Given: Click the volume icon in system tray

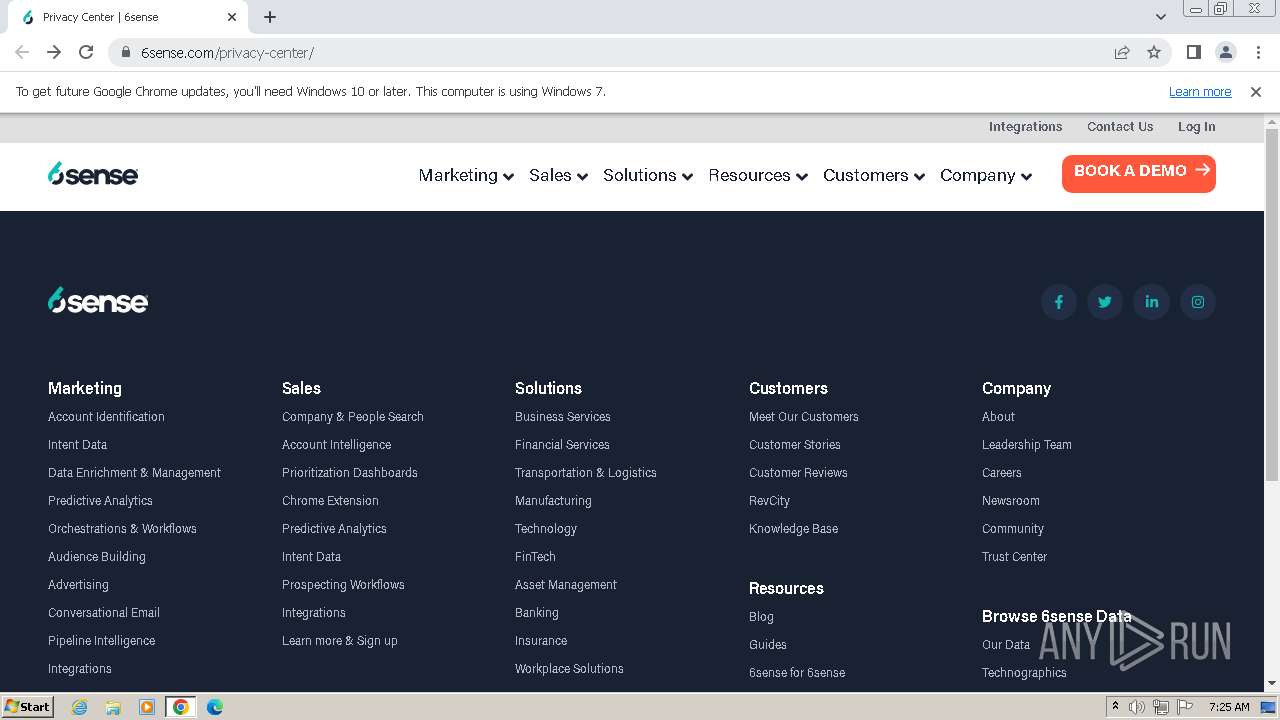Looking at the screenshot, I should (1137, 707).
